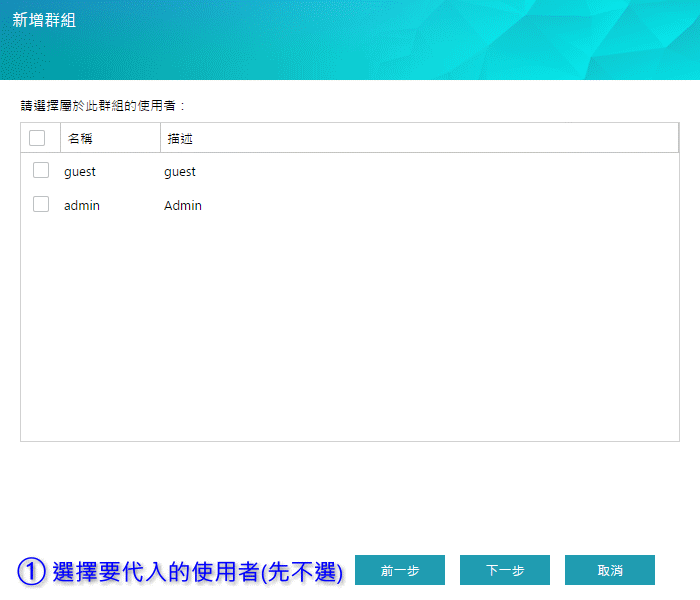Click the Admin description text
The height and width of the screenshot is (600, 700).
(x=183, y=205)
